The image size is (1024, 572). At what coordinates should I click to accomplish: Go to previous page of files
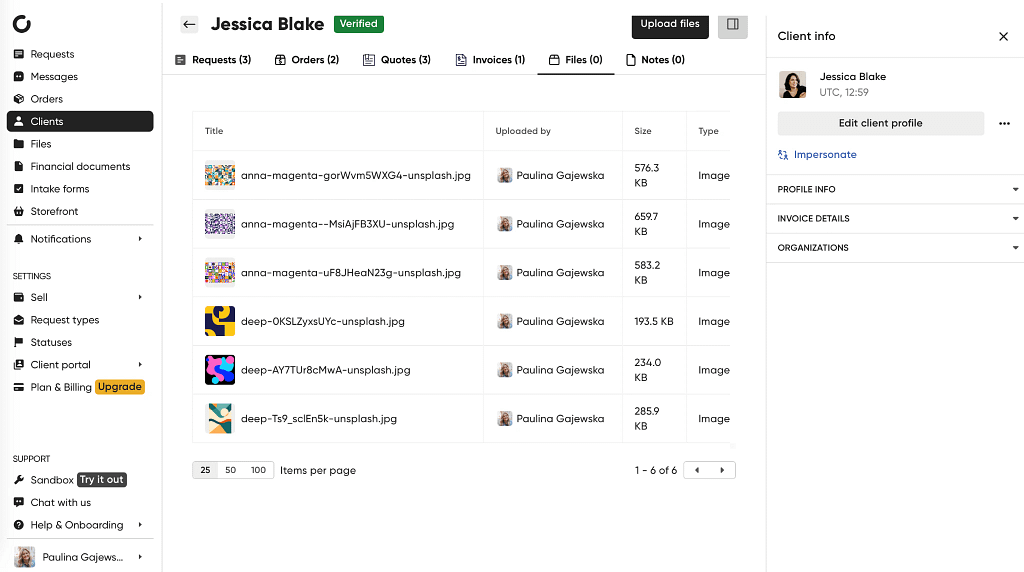tap(697, 470)
